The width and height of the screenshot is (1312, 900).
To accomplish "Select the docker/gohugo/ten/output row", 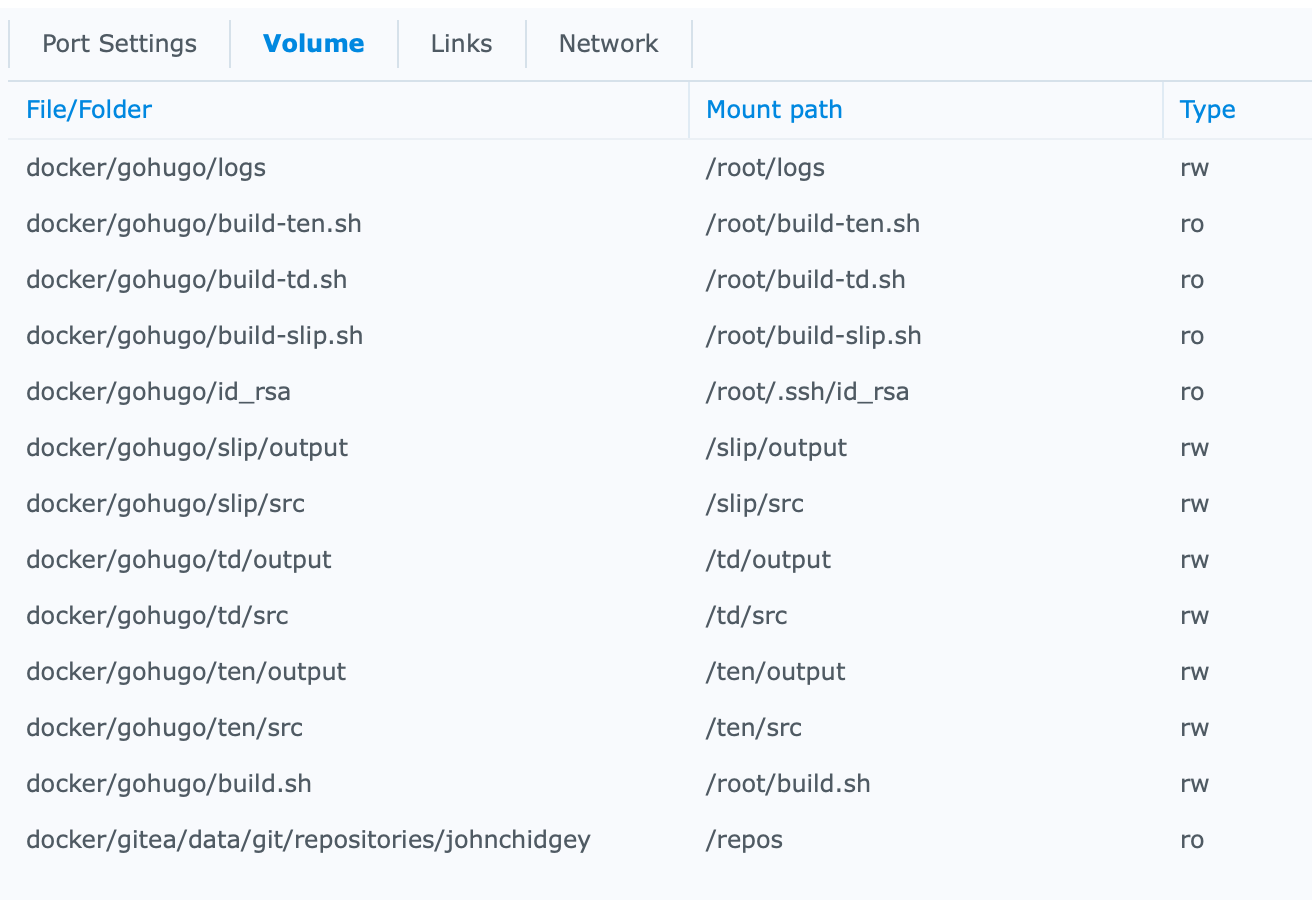I will click(x=186, y=672).
